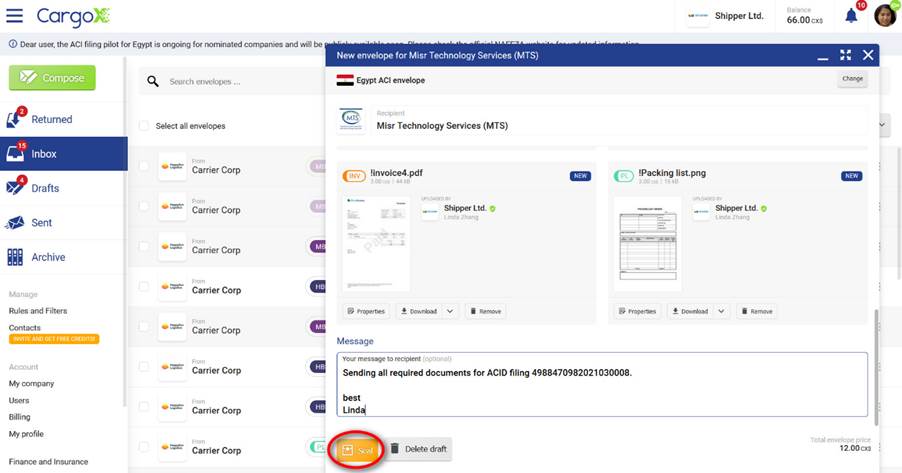Open Properties of Packing list.png
The height and width of the screenshot is (473, 902).
tap(637, 311)
